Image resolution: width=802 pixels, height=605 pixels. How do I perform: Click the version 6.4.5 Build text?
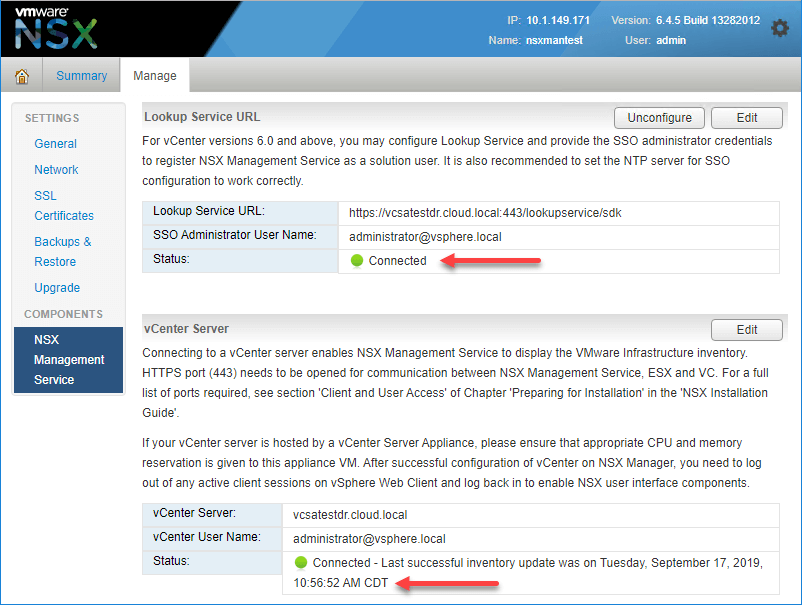tap(707, 20)
